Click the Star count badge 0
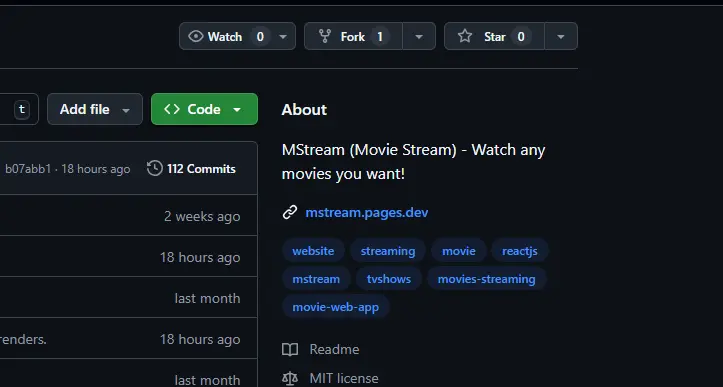 pos(521,36)
